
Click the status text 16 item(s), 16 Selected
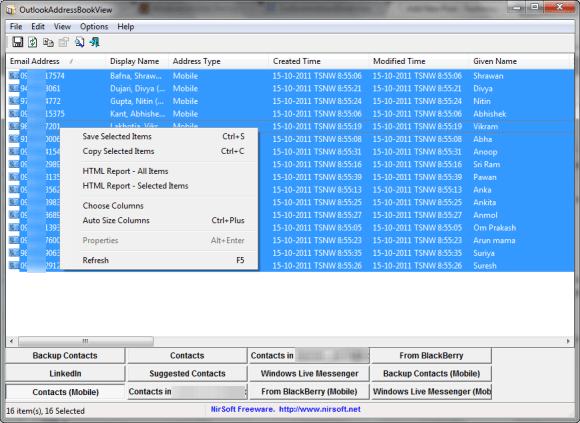point(45,411)
